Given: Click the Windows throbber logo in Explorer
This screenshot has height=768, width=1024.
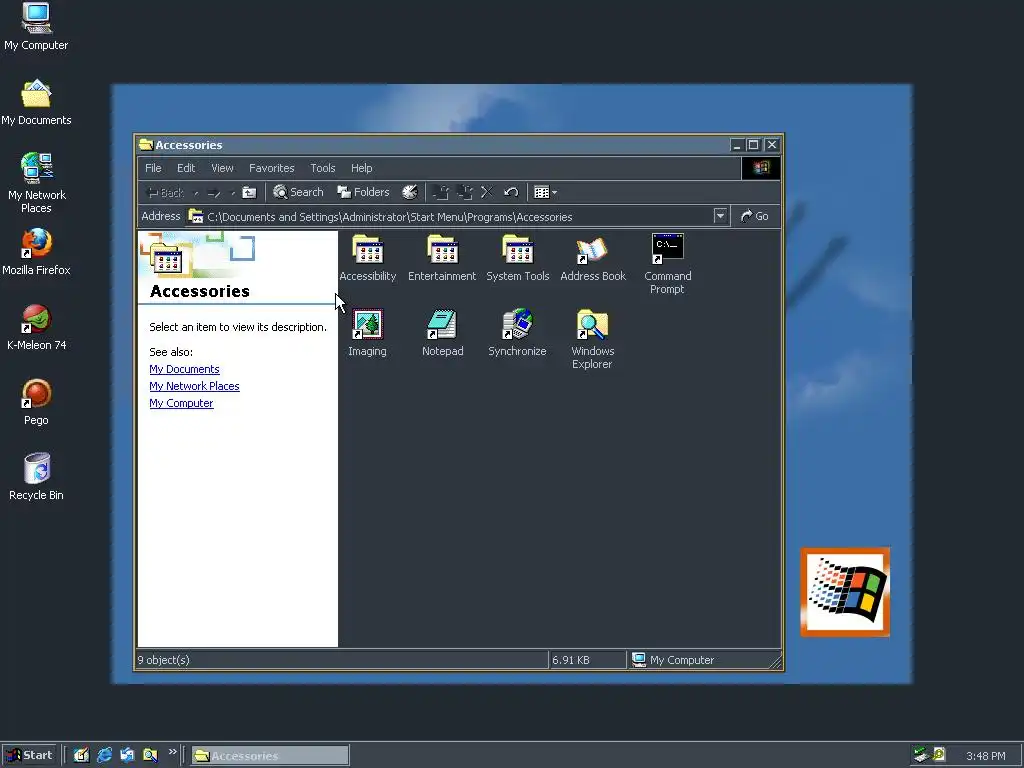Looking at the screenshot, I should (x=761, y=168).
